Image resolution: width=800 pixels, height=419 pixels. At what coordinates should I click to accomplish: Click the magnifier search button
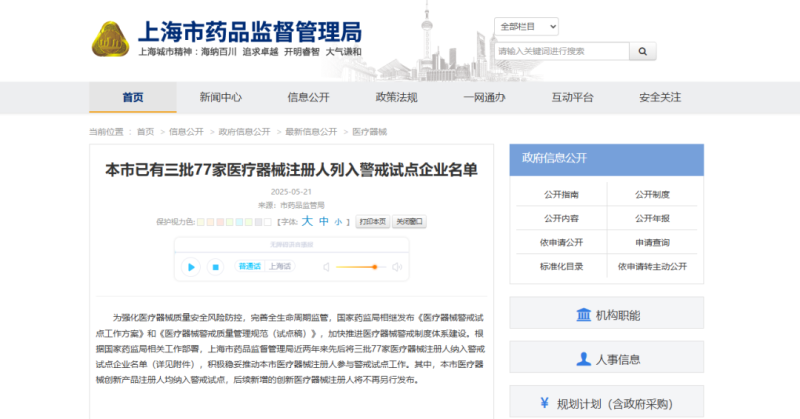642,50
